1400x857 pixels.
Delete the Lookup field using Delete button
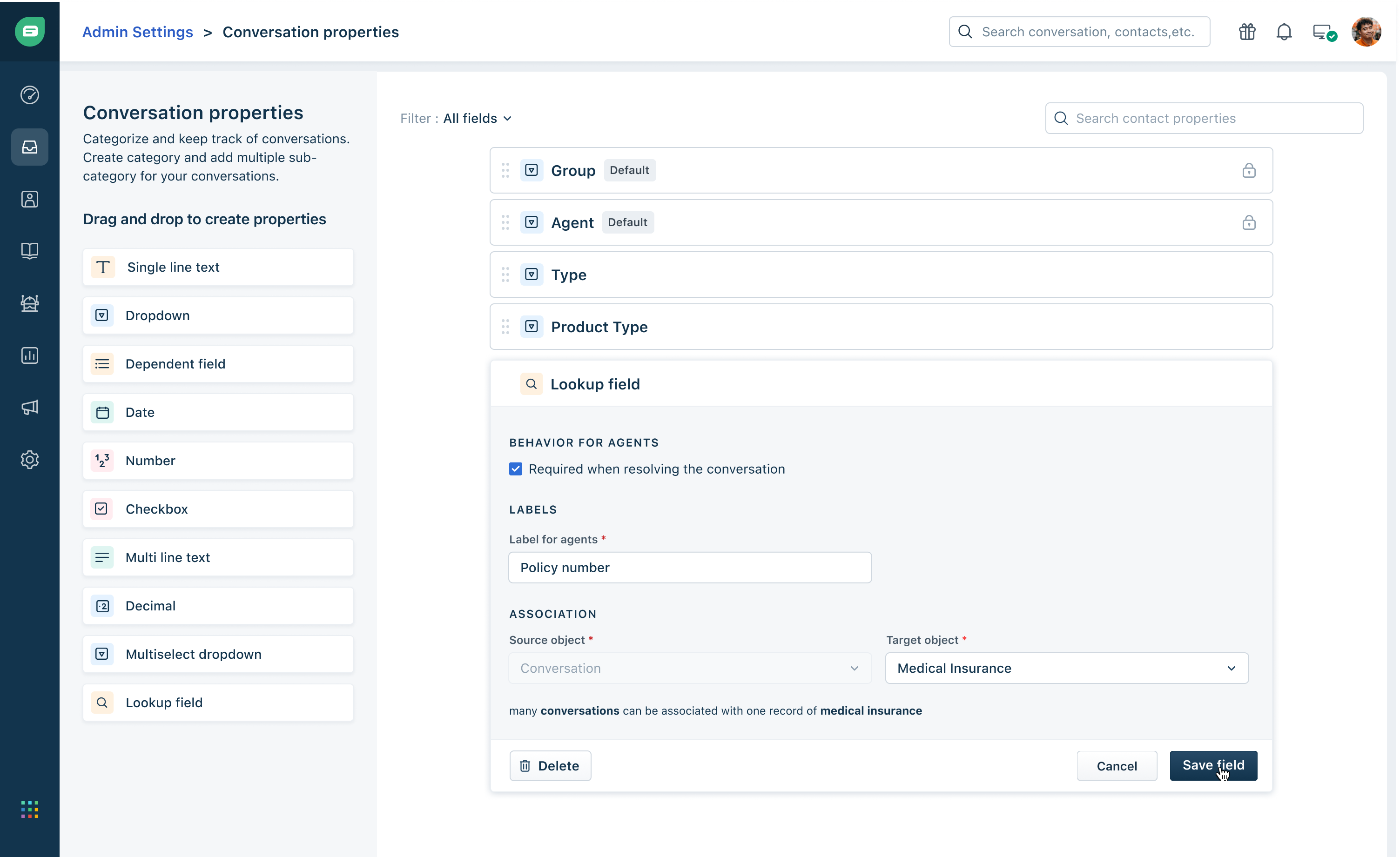549,765
